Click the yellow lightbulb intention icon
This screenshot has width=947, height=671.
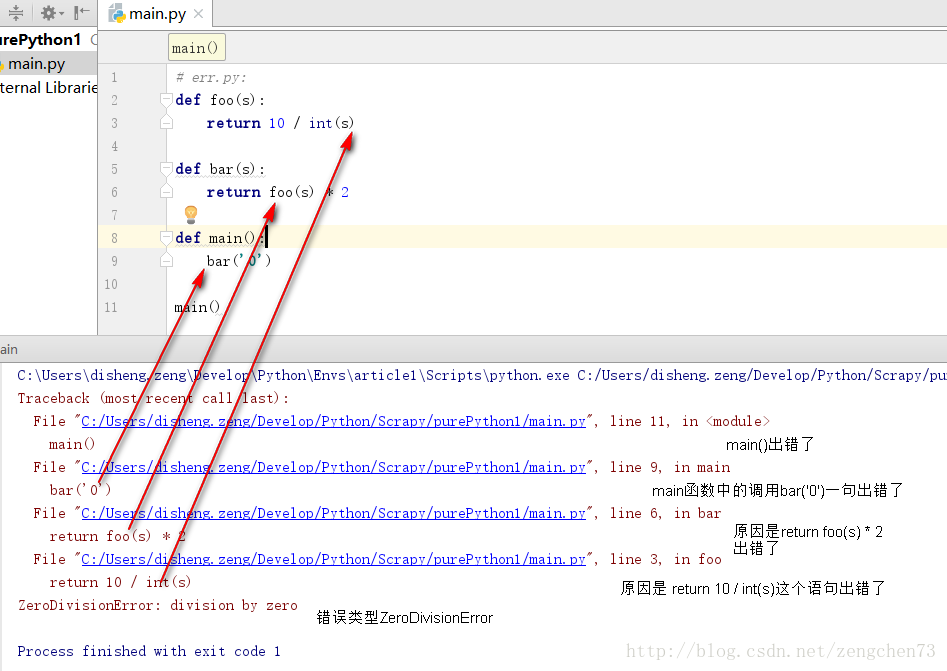[x=191, y=214]
